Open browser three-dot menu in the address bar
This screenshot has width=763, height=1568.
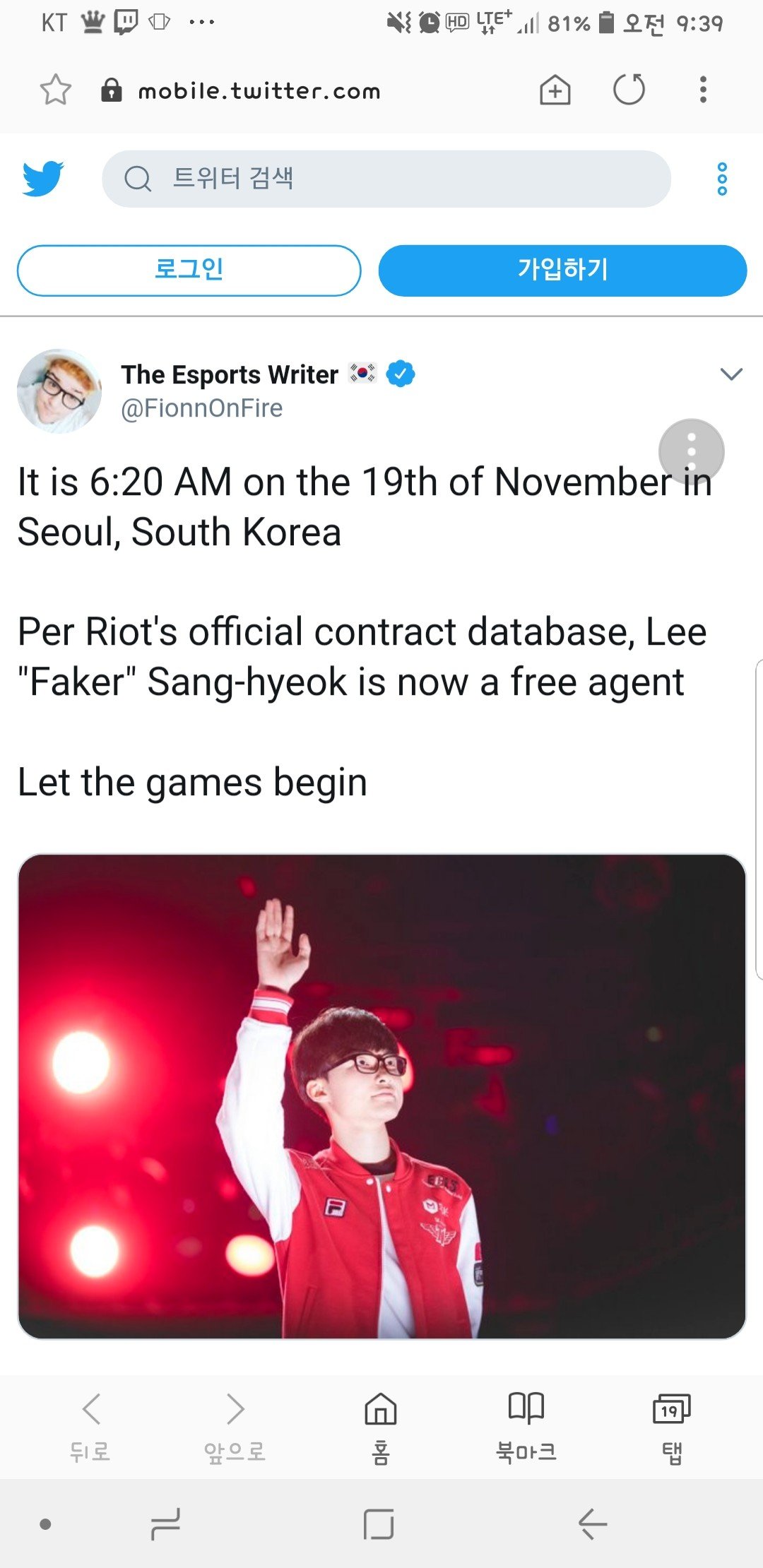703,90
